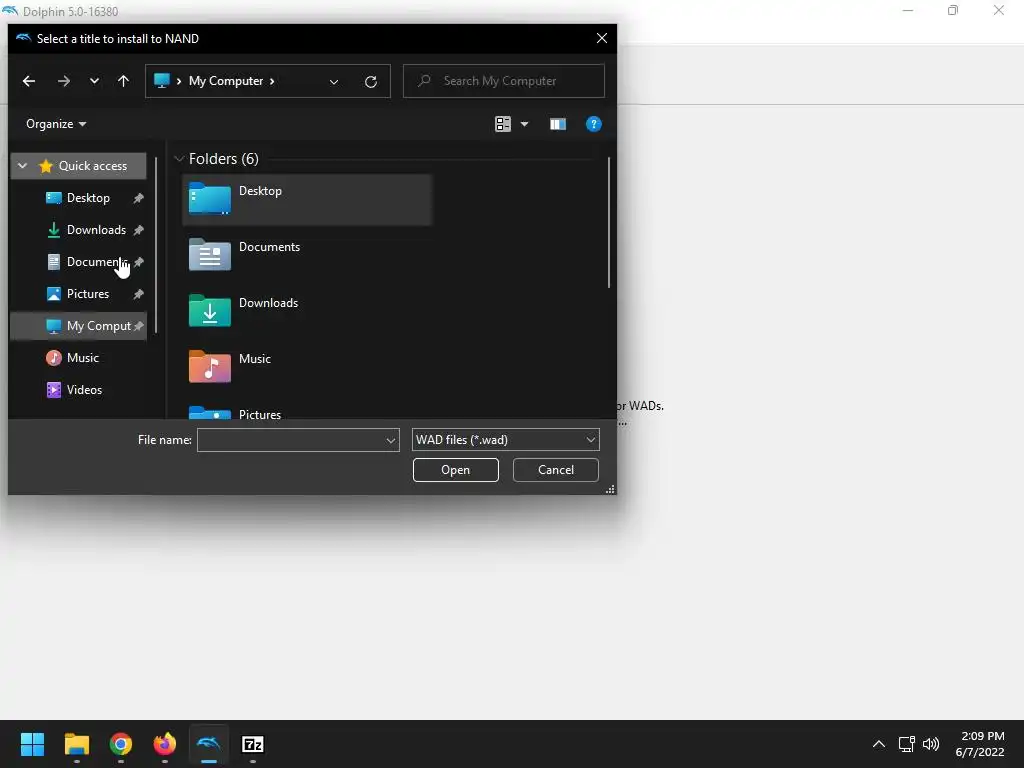This screenshot has width=1024, height=768.
Task: Click the file list vertical scrollbar
Action: 609,223
